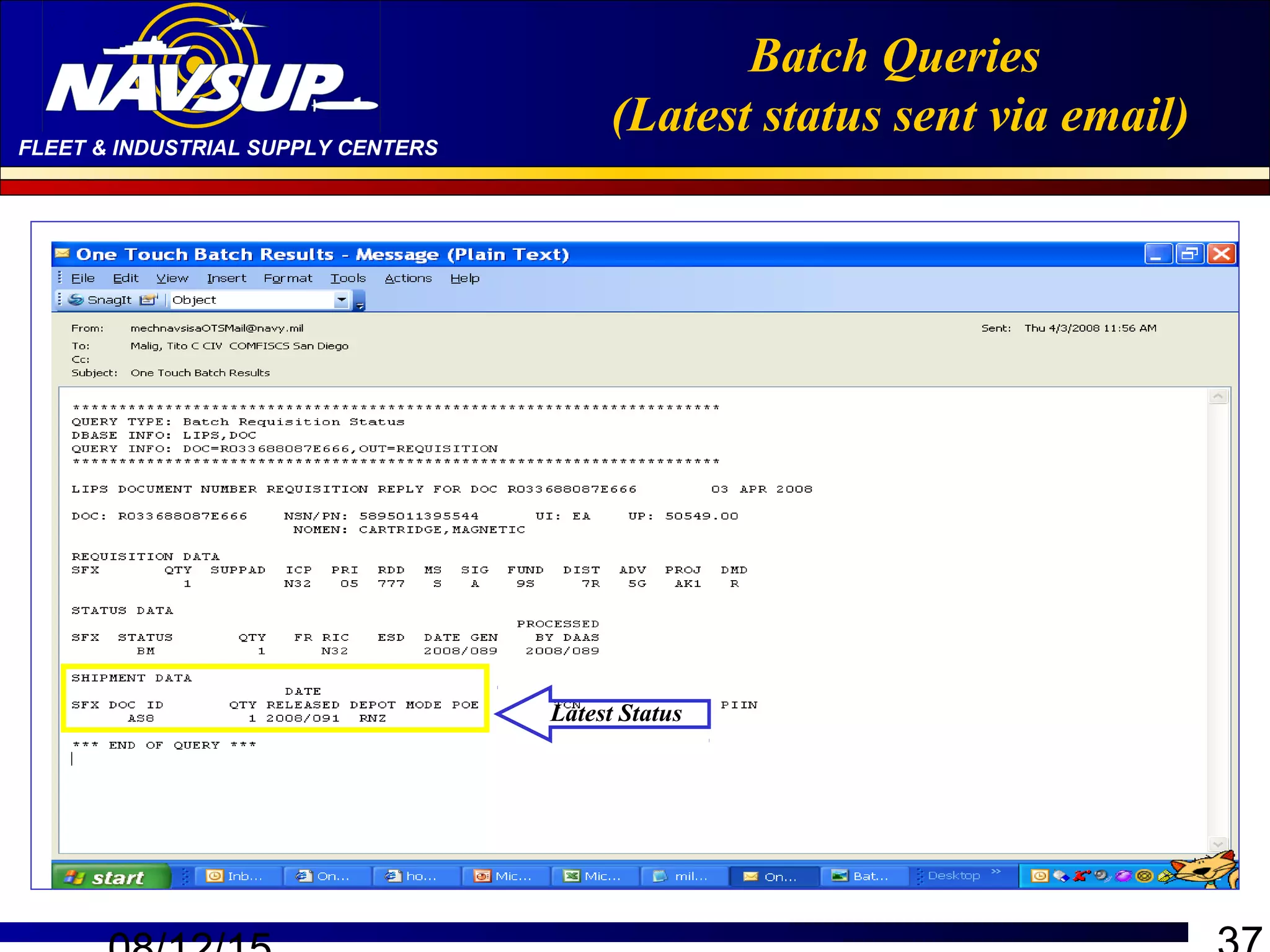Image resolution: width=1270 pixels, height=952 pixels.
Task: Expand the SnagIt toolbar options arrow
Action: click(x=360, y=304)
